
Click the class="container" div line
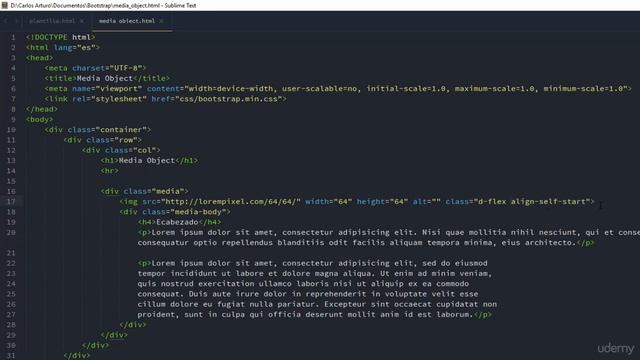(98, 130)
